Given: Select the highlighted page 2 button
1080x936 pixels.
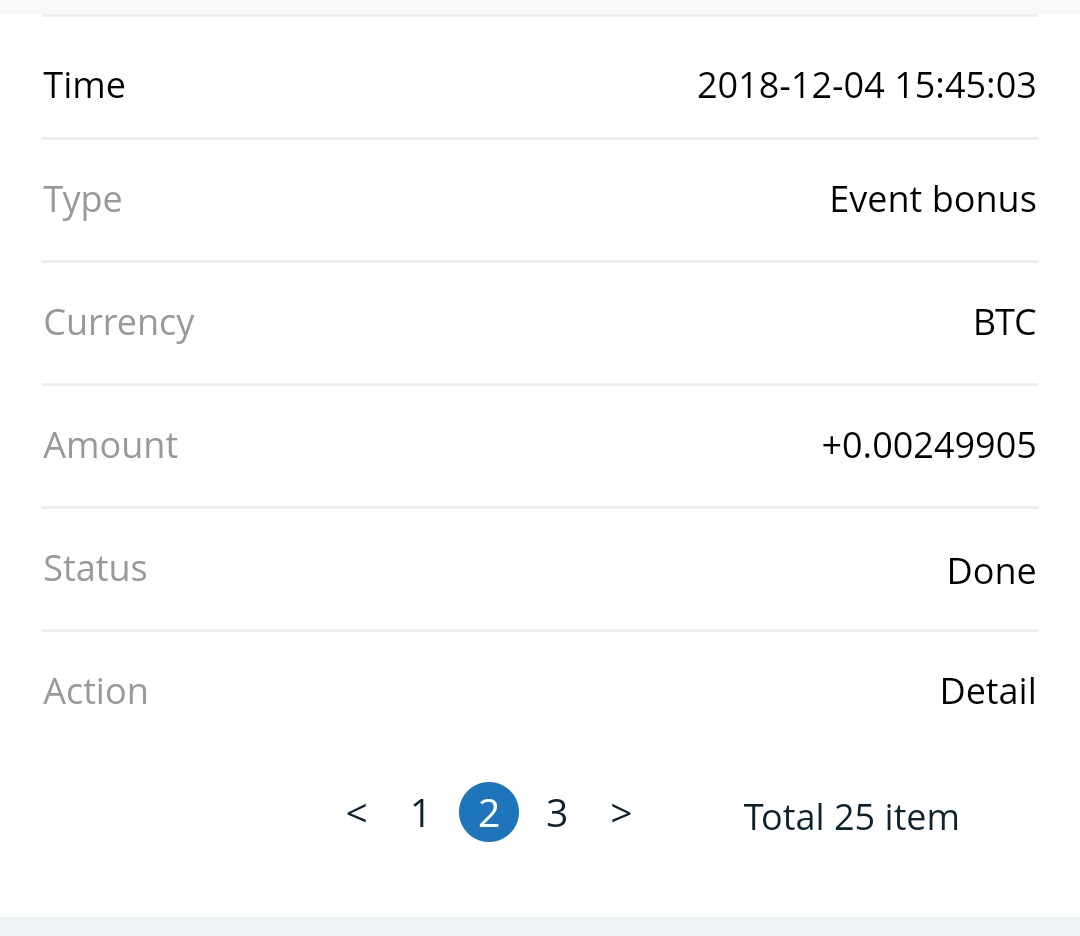Looking at the screenshot, I should tap(488, 812).
